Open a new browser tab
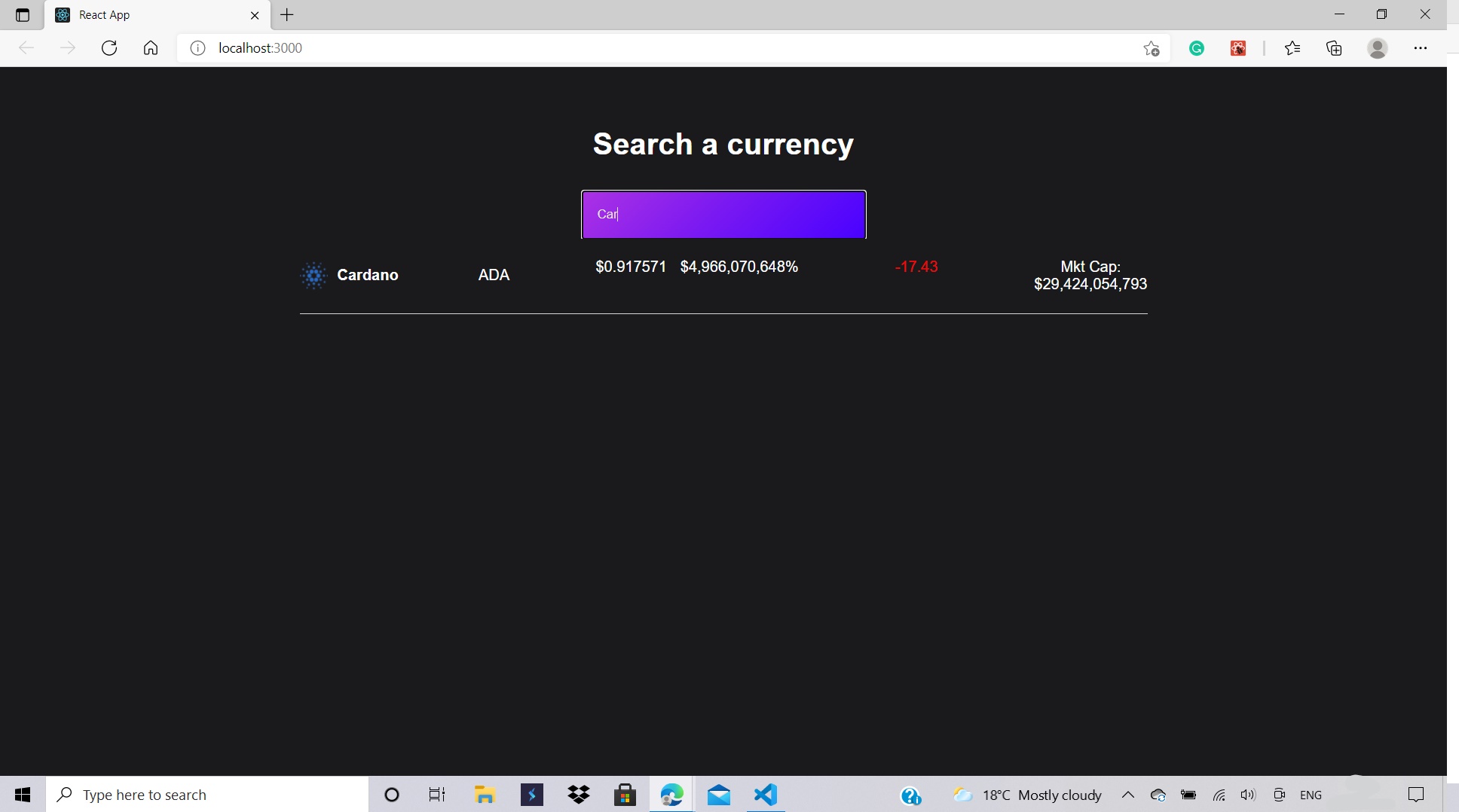Image resolution: width=1459 pixels, height=812 pixels. pos(286,14)
